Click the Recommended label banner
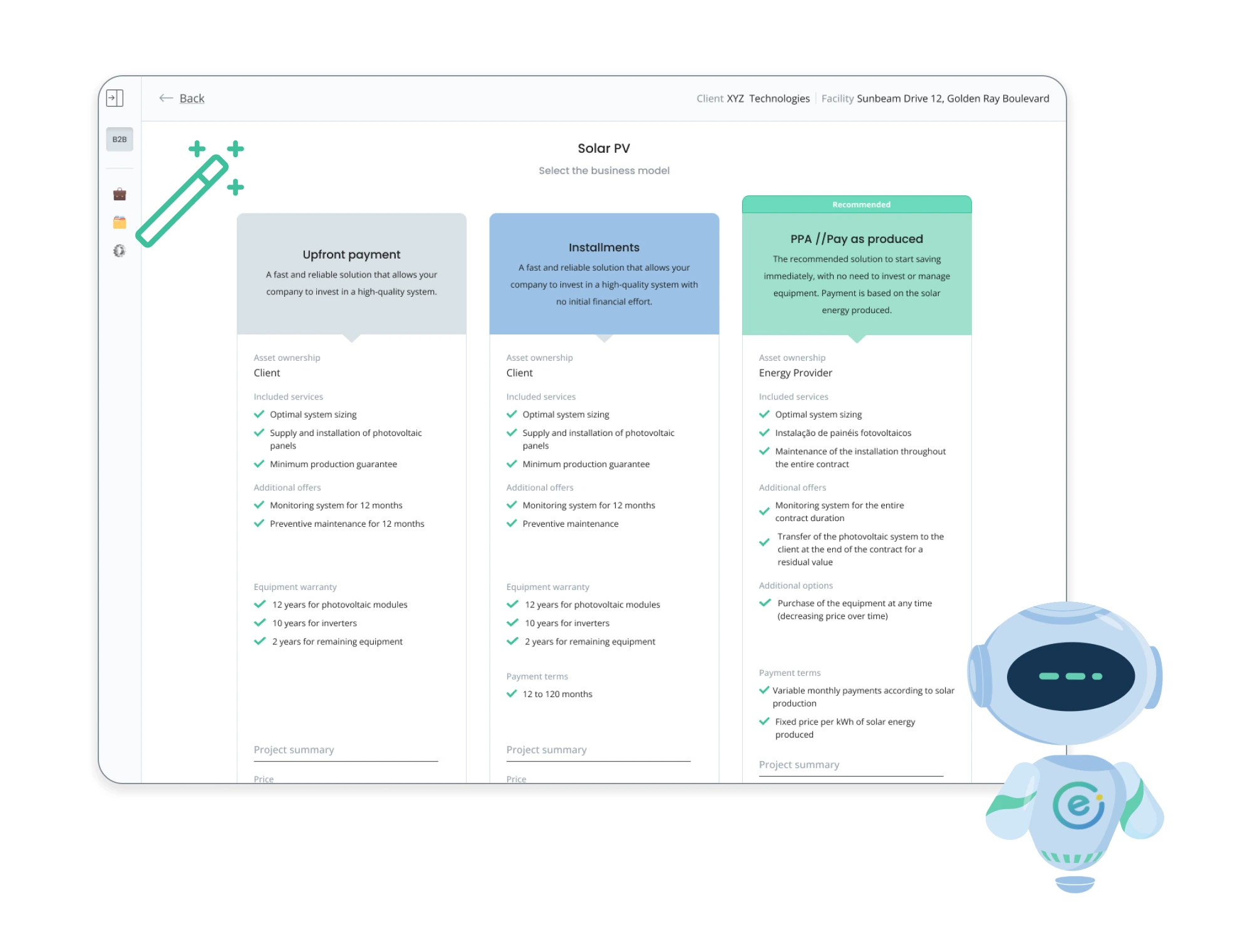 point(860,204)
